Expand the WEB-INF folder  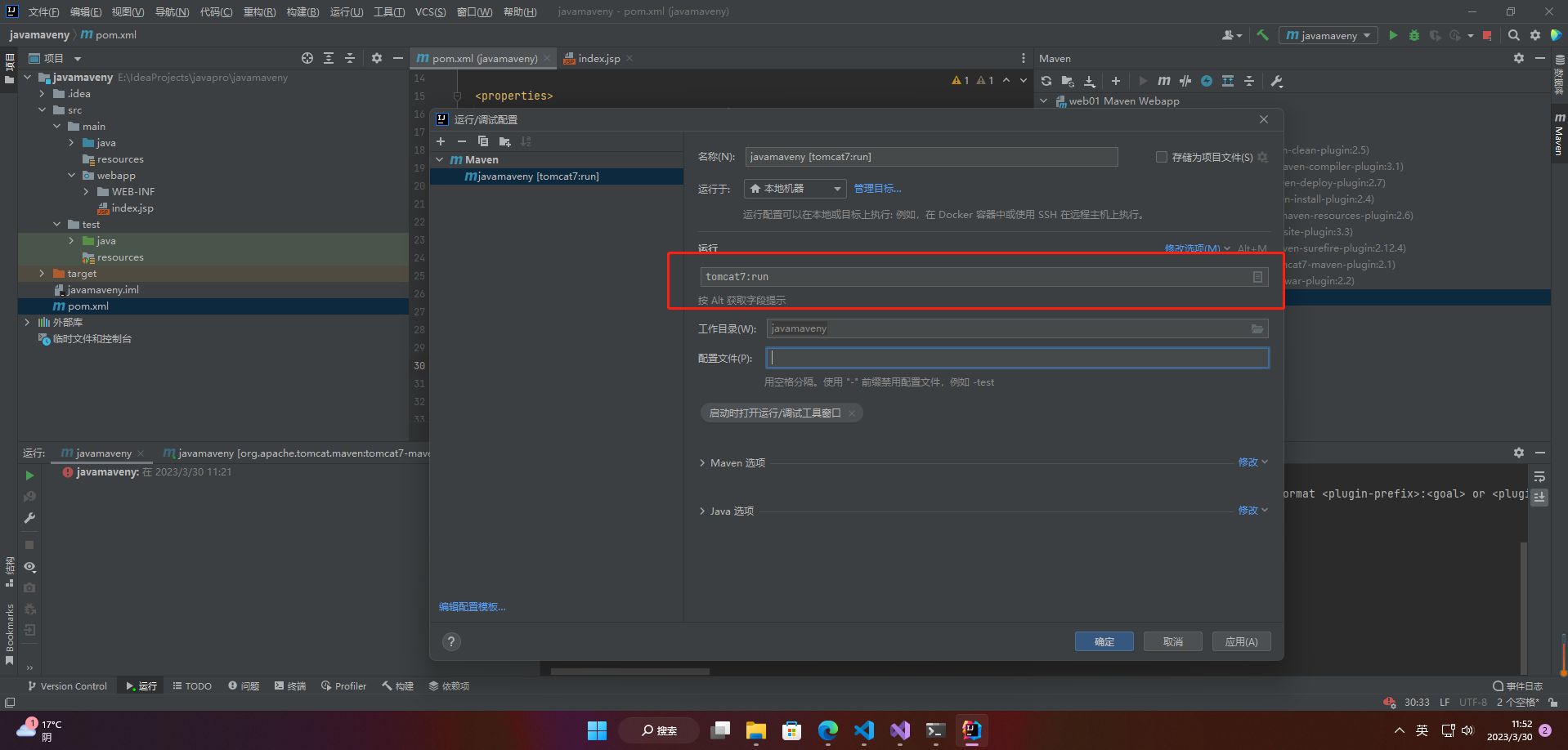pyautogui.click(x=86, y=192)
